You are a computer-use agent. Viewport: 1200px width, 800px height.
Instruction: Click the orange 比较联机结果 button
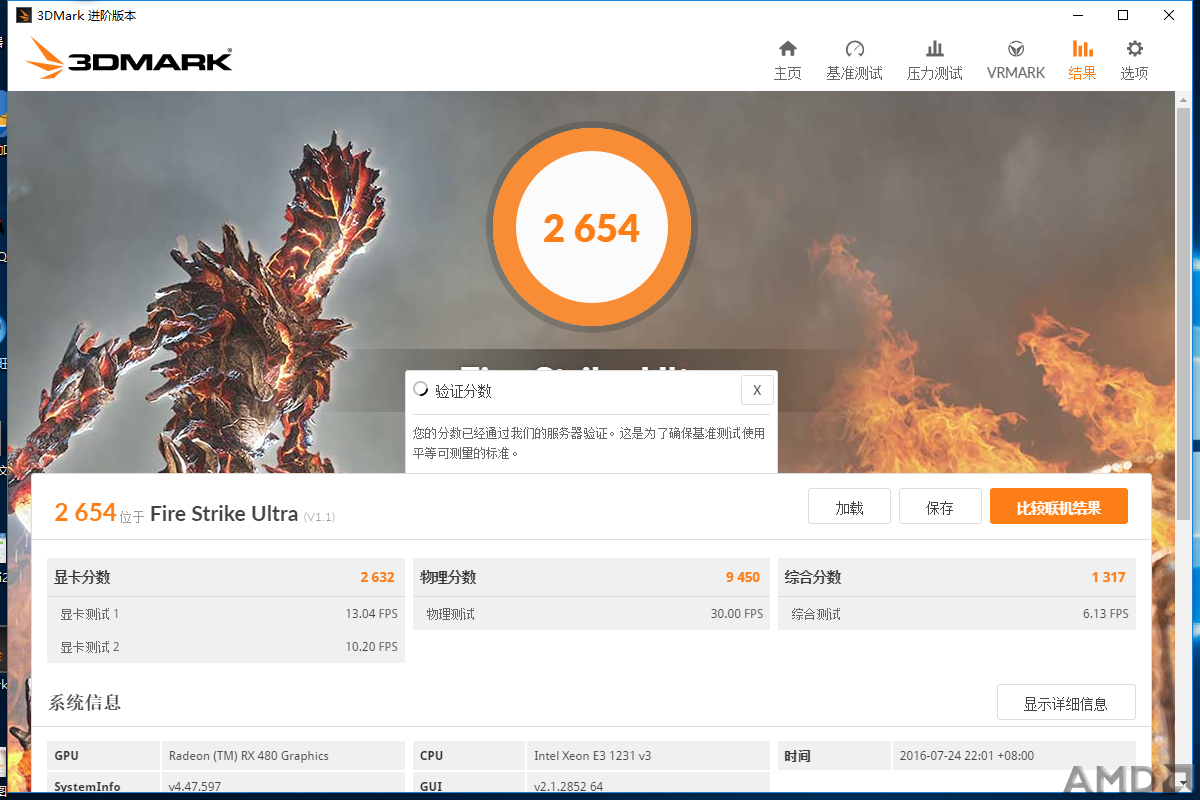[x=1059, y=507]
